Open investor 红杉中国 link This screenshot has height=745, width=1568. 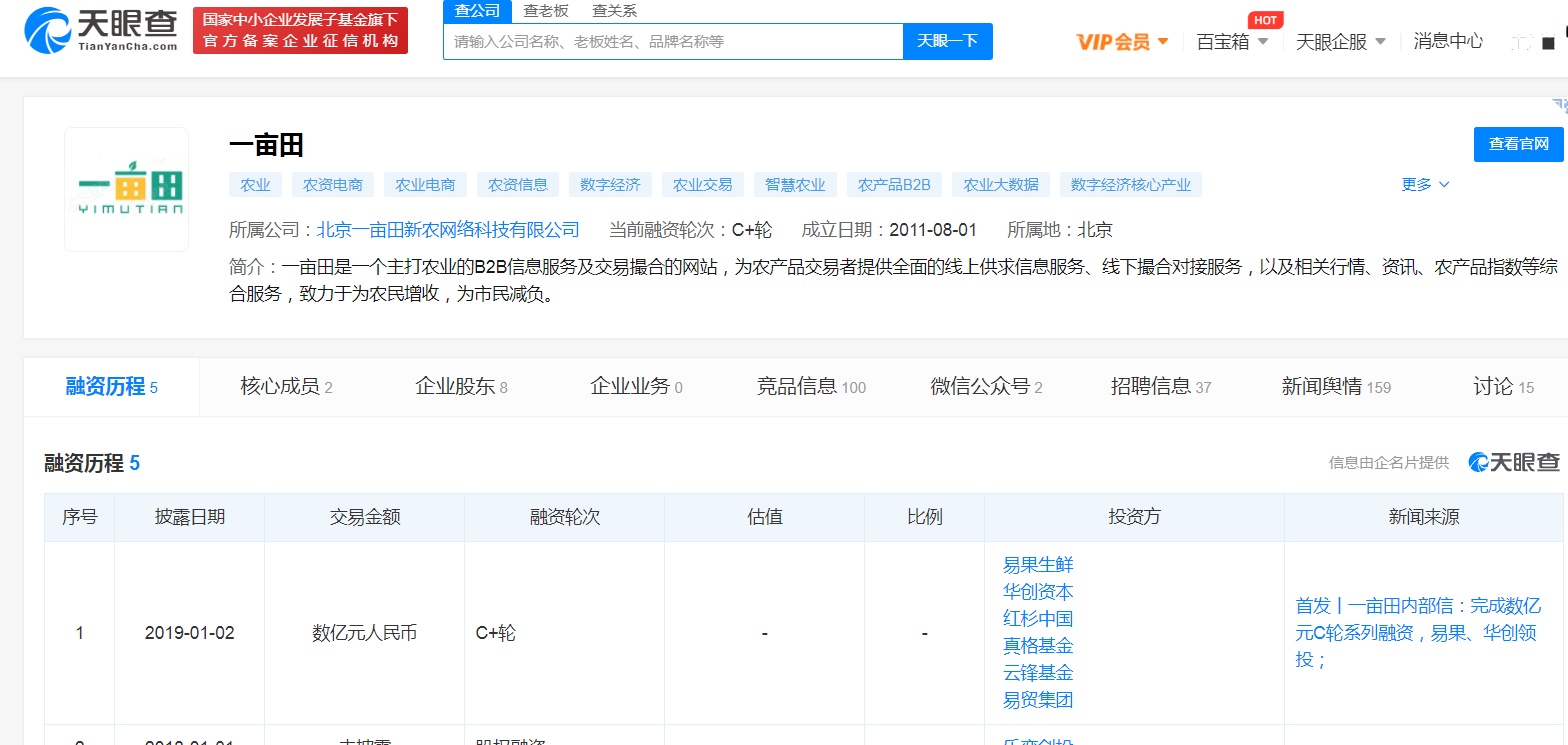[x=1038, y=619]
